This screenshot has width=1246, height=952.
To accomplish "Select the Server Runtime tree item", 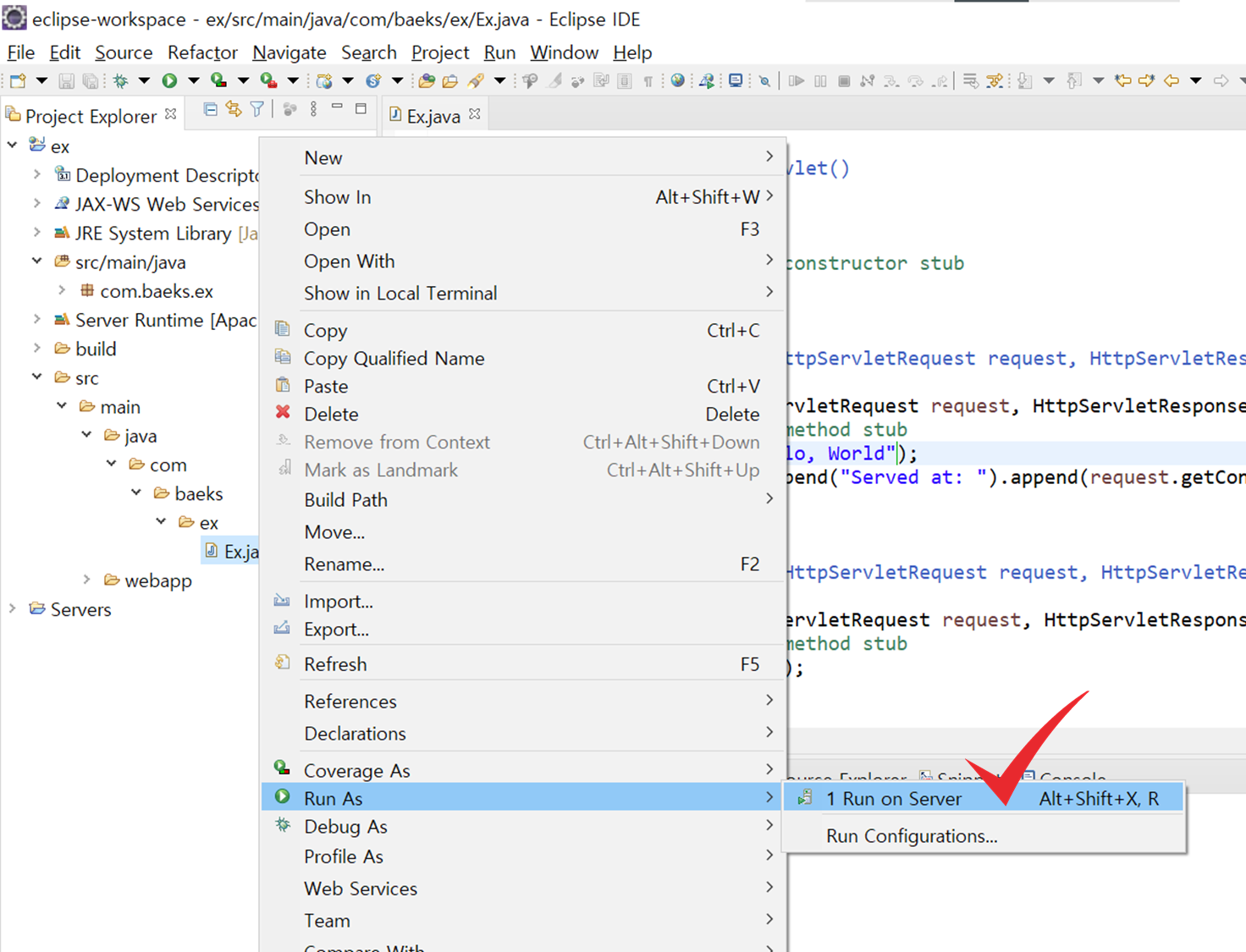I will point(155,320).
